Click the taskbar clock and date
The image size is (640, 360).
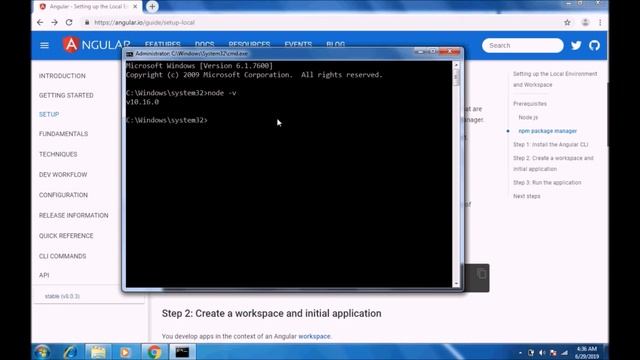(587, 353)
